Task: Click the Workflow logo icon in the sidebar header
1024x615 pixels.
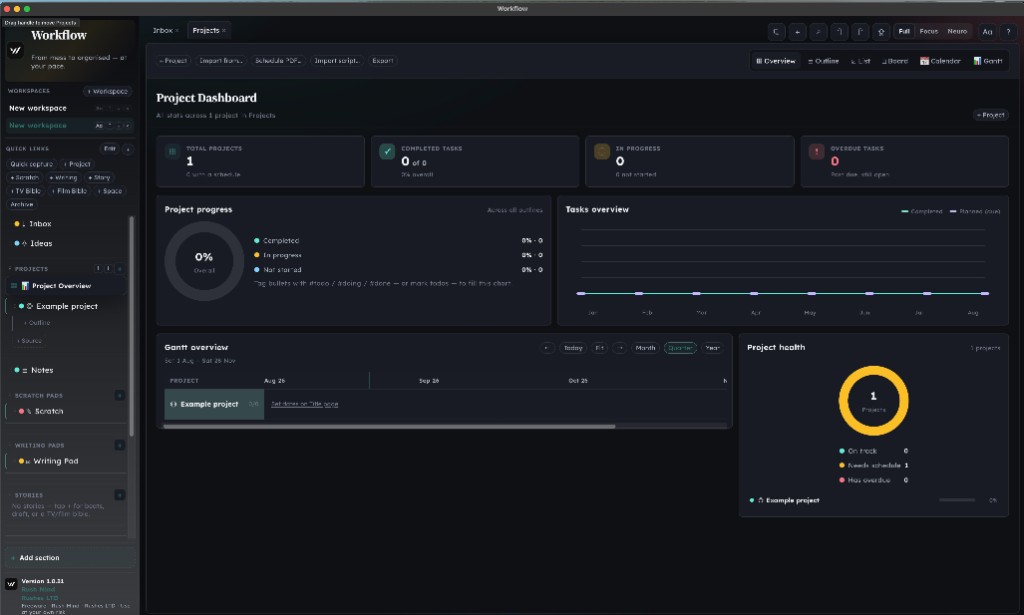Action: (x=15, y=50)
